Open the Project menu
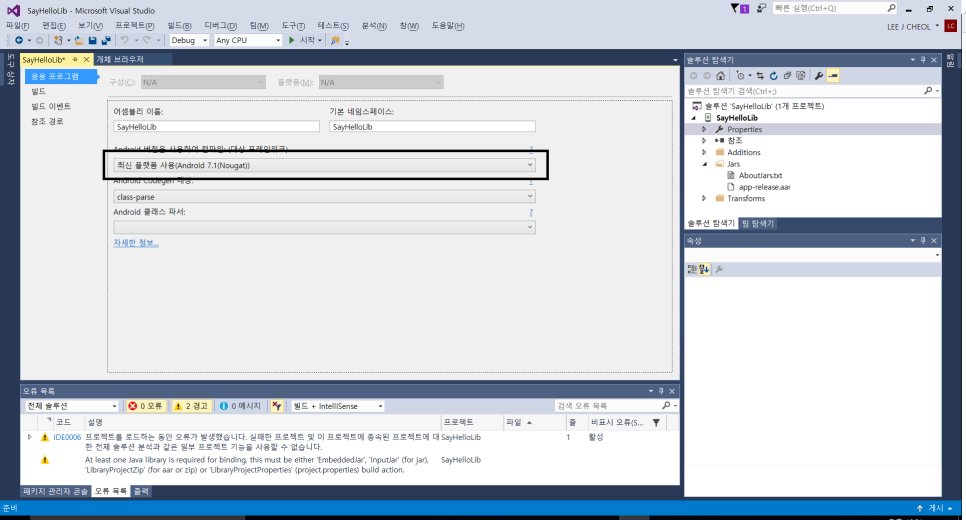The width and height of the screenshot is (966, 520). click(x=134, y=26)
